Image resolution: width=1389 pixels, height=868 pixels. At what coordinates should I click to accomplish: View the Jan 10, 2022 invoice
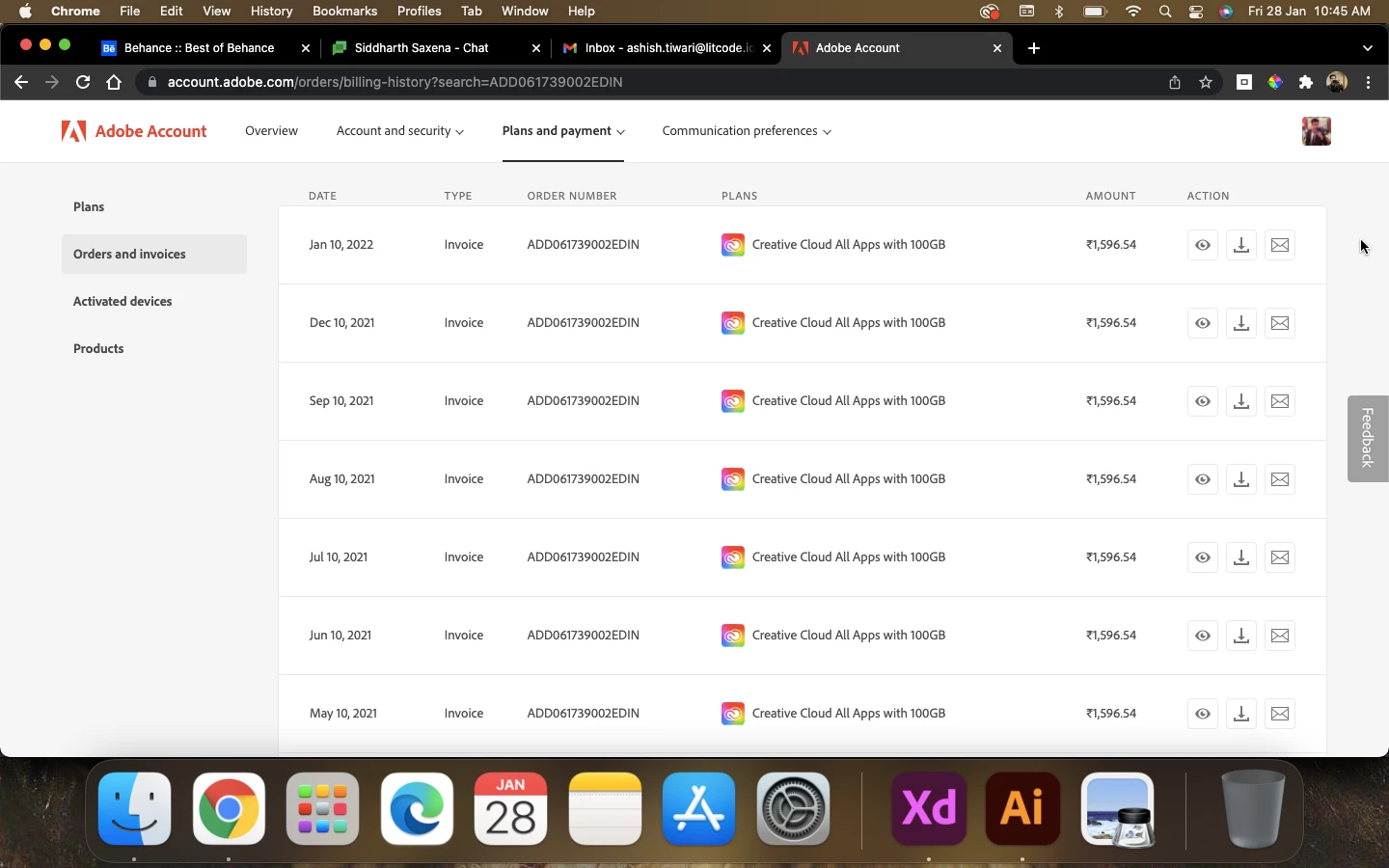[x=1203, y=245]
